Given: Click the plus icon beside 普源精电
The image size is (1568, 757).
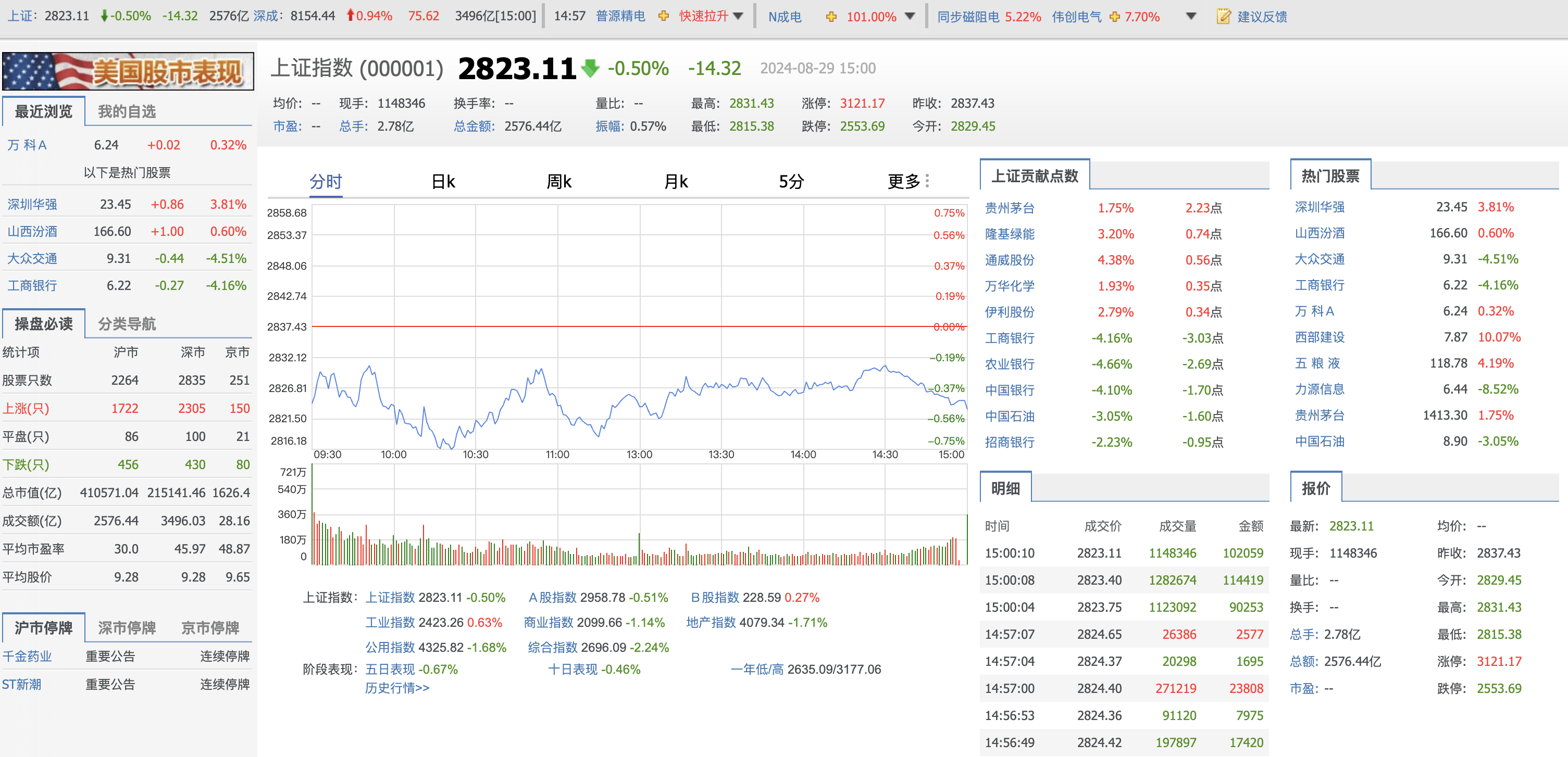Looking at the screenshot, I should click(x=664, y=17).
